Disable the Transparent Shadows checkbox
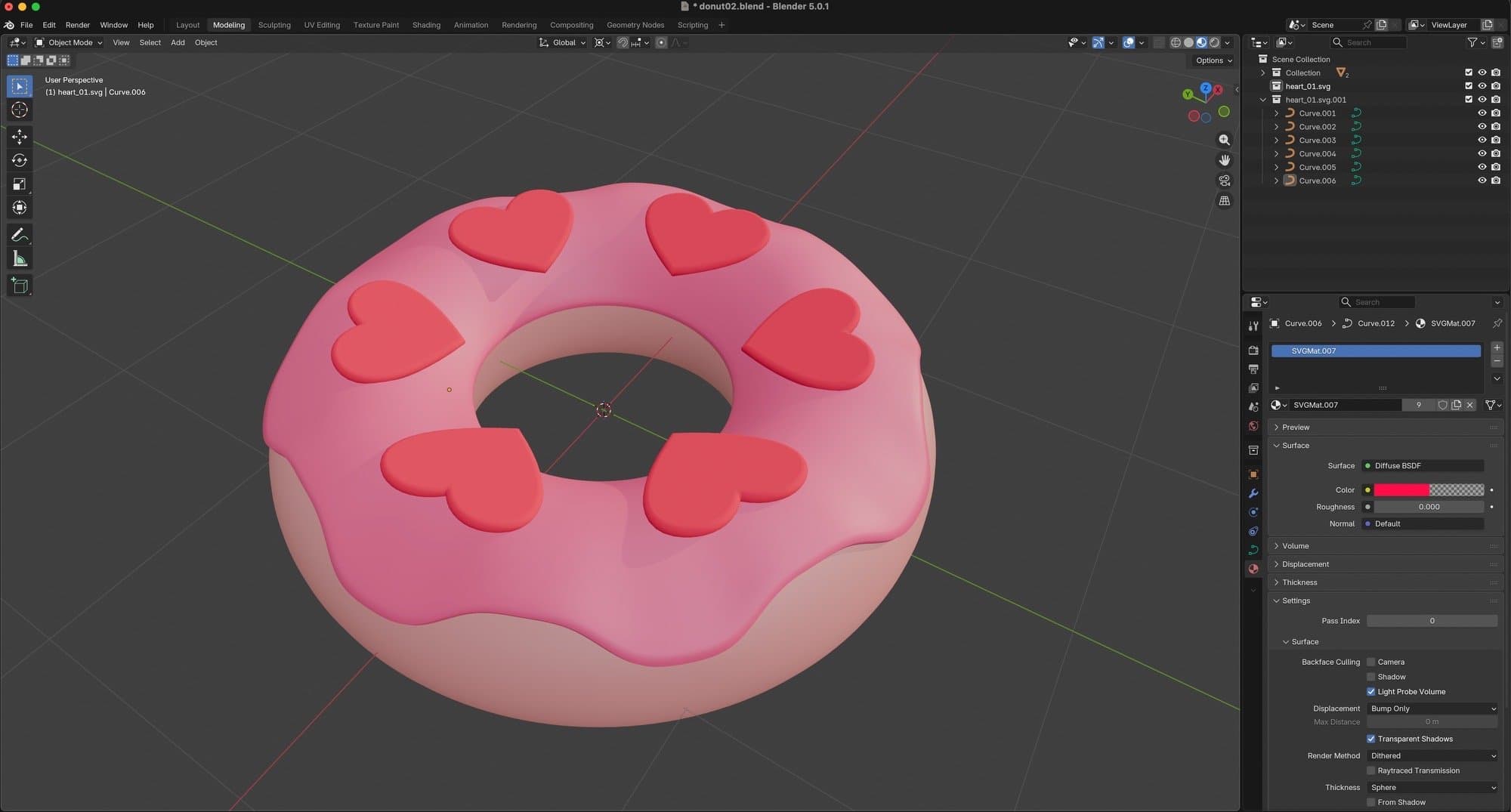 click(1370, 739)
